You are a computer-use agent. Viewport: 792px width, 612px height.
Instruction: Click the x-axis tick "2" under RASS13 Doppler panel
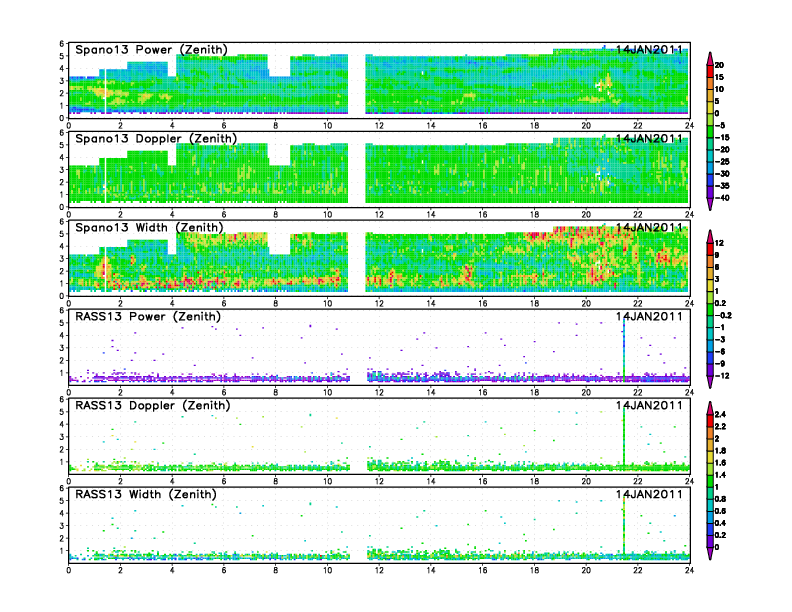click(x=120, y=481)
